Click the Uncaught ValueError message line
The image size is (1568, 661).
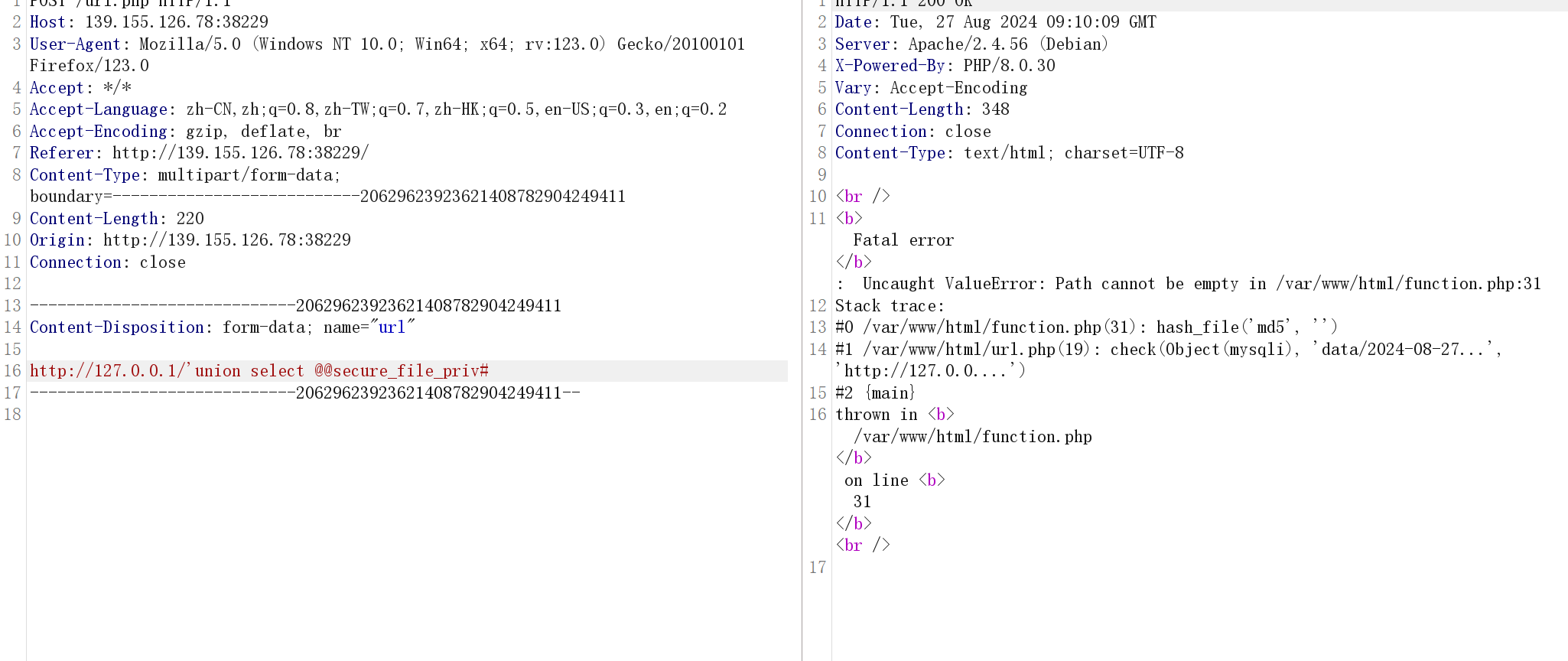tap(1188, 284)
